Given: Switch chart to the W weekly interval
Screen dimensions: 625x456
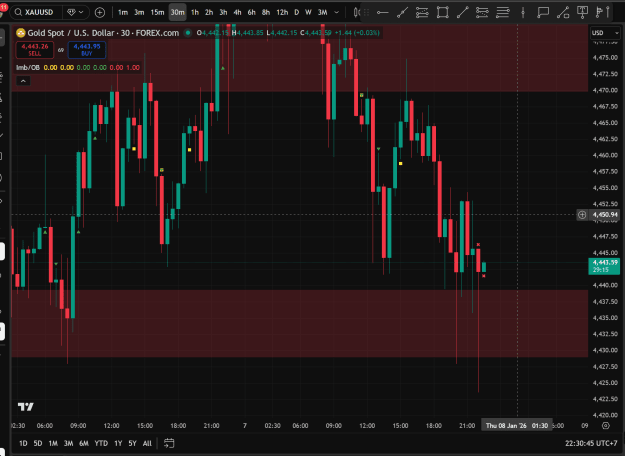Looking at the screenshot, I should click(x=308, y=12).
